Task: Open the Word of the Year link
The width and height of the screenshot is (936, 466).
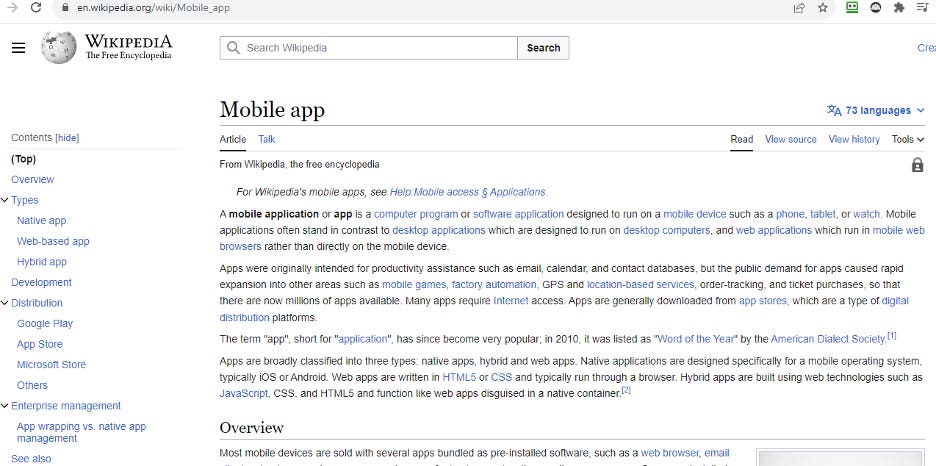Action: pyautogui.click(x=695, y=339)
